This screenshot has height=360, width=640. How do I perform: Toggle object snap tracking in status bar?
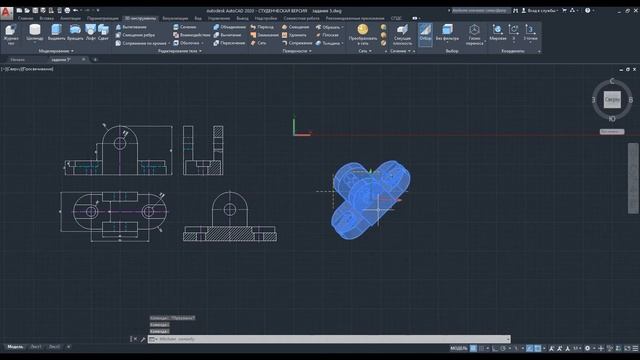pos(529,348)
